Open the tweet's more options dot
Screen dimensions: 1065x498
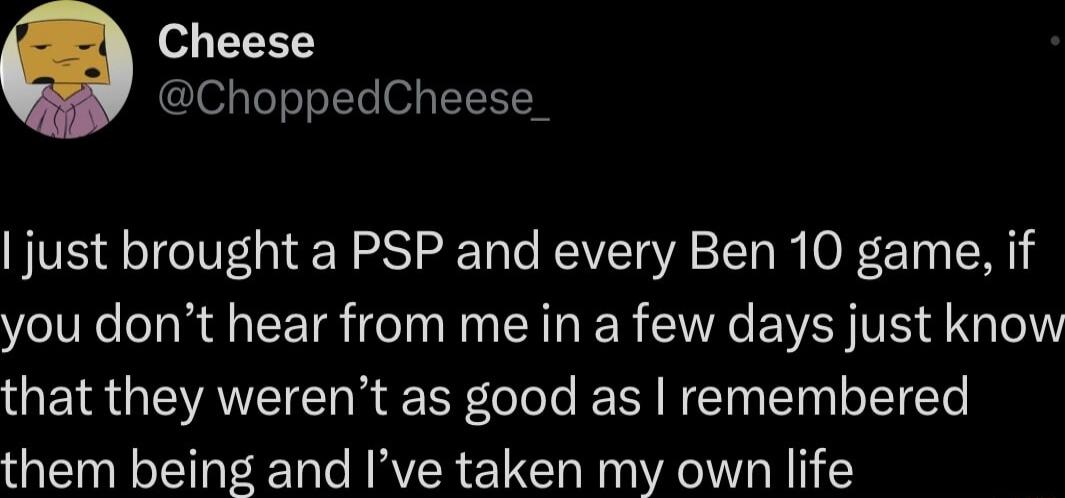(1055, 43)
